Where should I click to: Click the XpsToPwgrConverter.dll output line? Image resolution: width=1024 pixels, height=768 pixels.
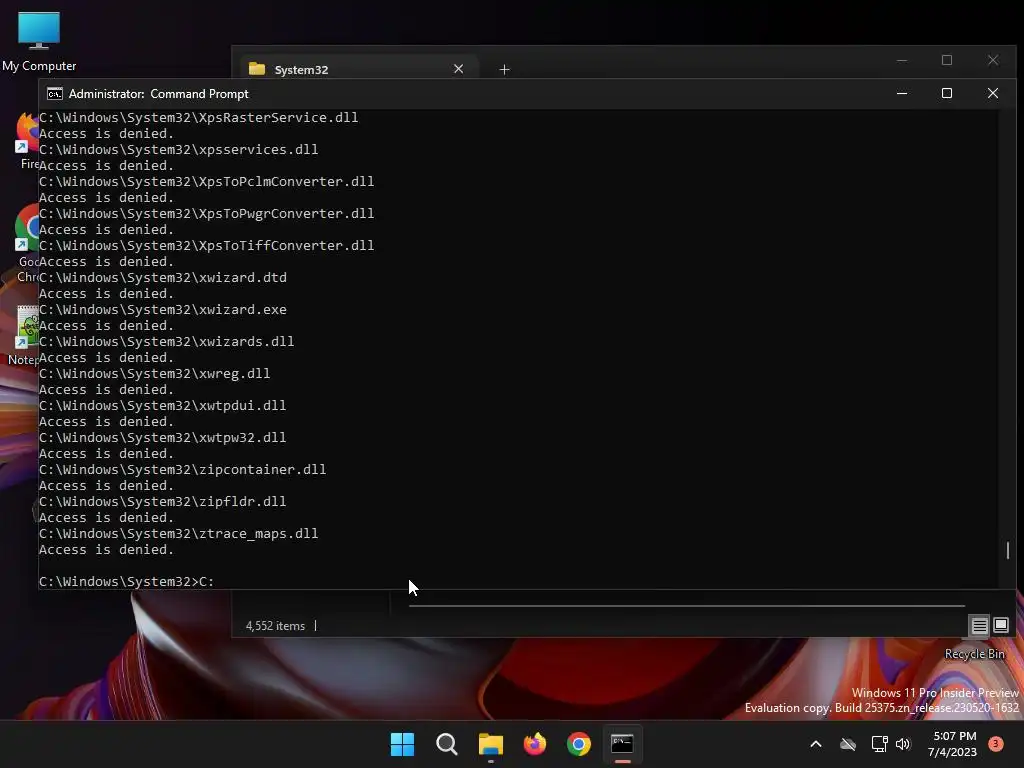[x=206, y=214]
